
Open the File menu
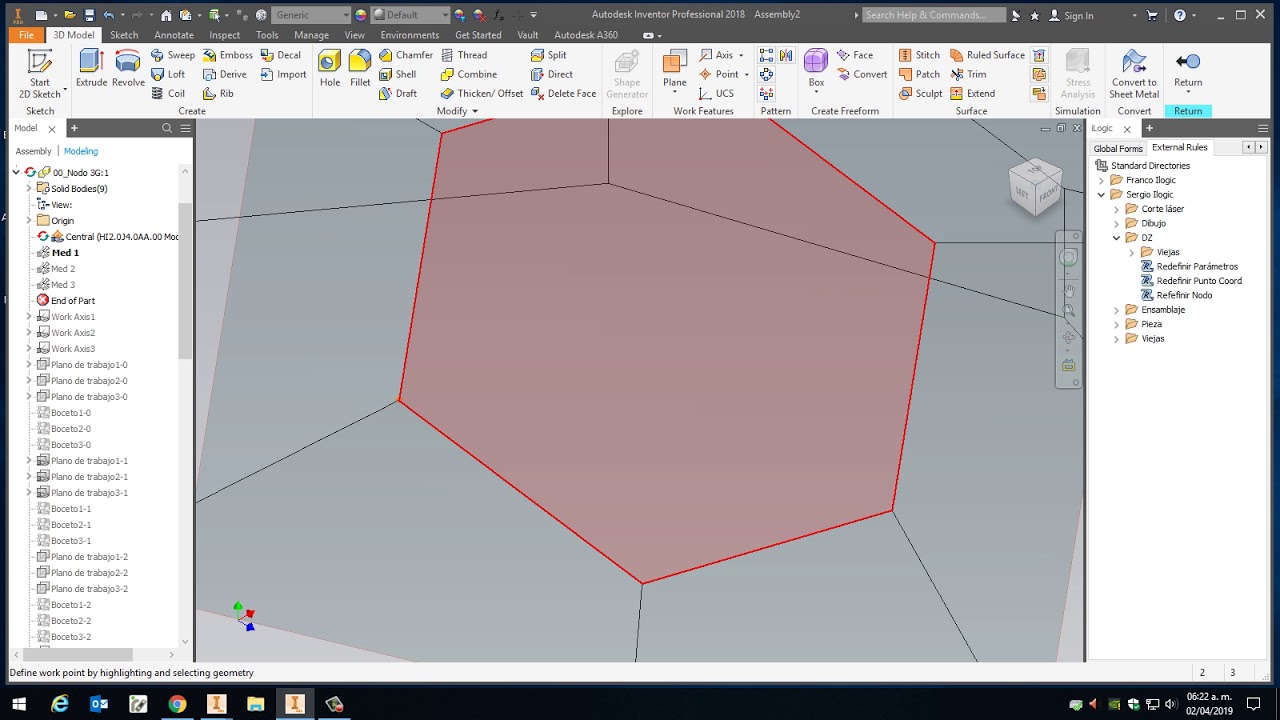point(26,35)
